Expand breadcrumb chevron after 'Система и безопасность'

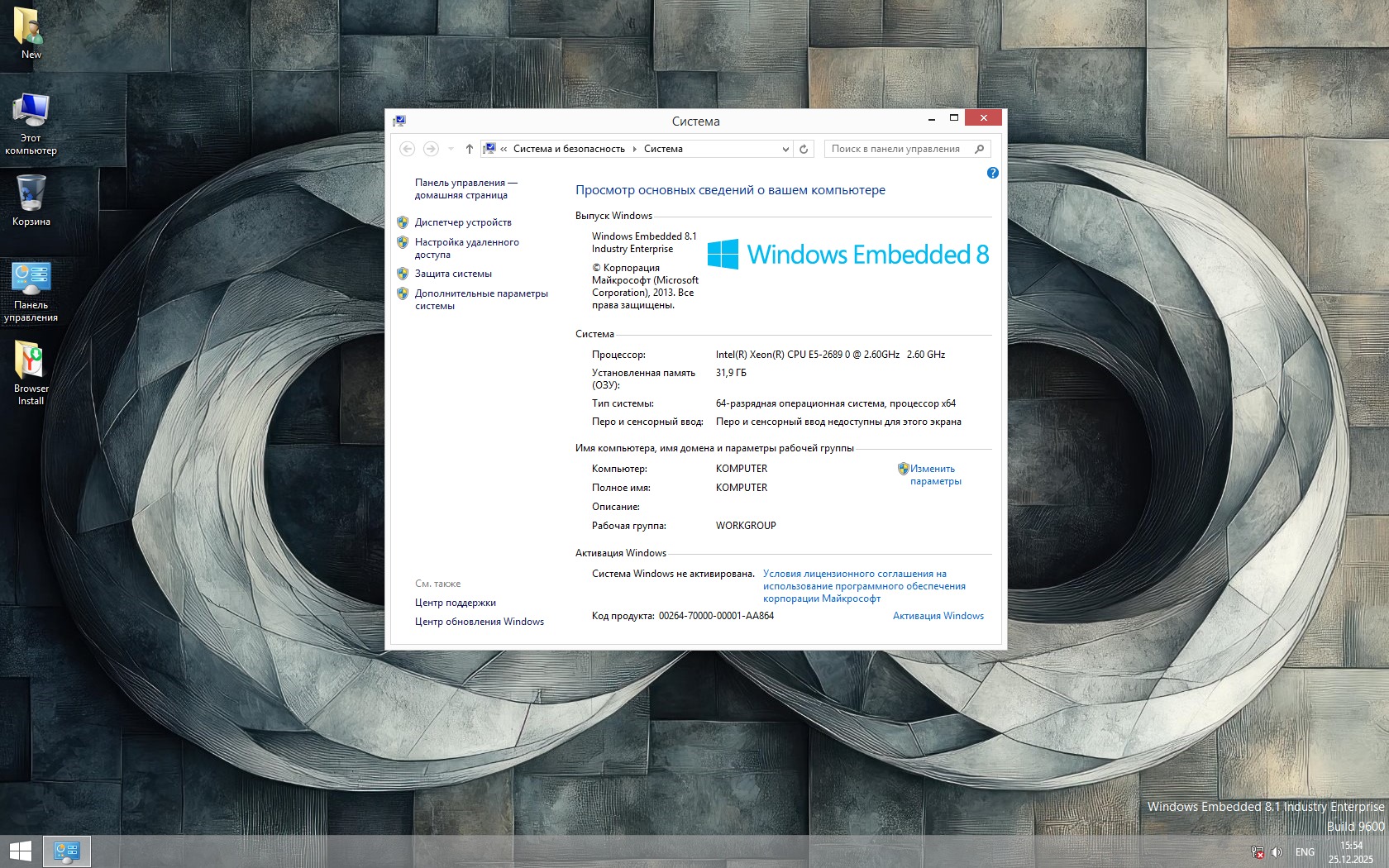point(634,149)
